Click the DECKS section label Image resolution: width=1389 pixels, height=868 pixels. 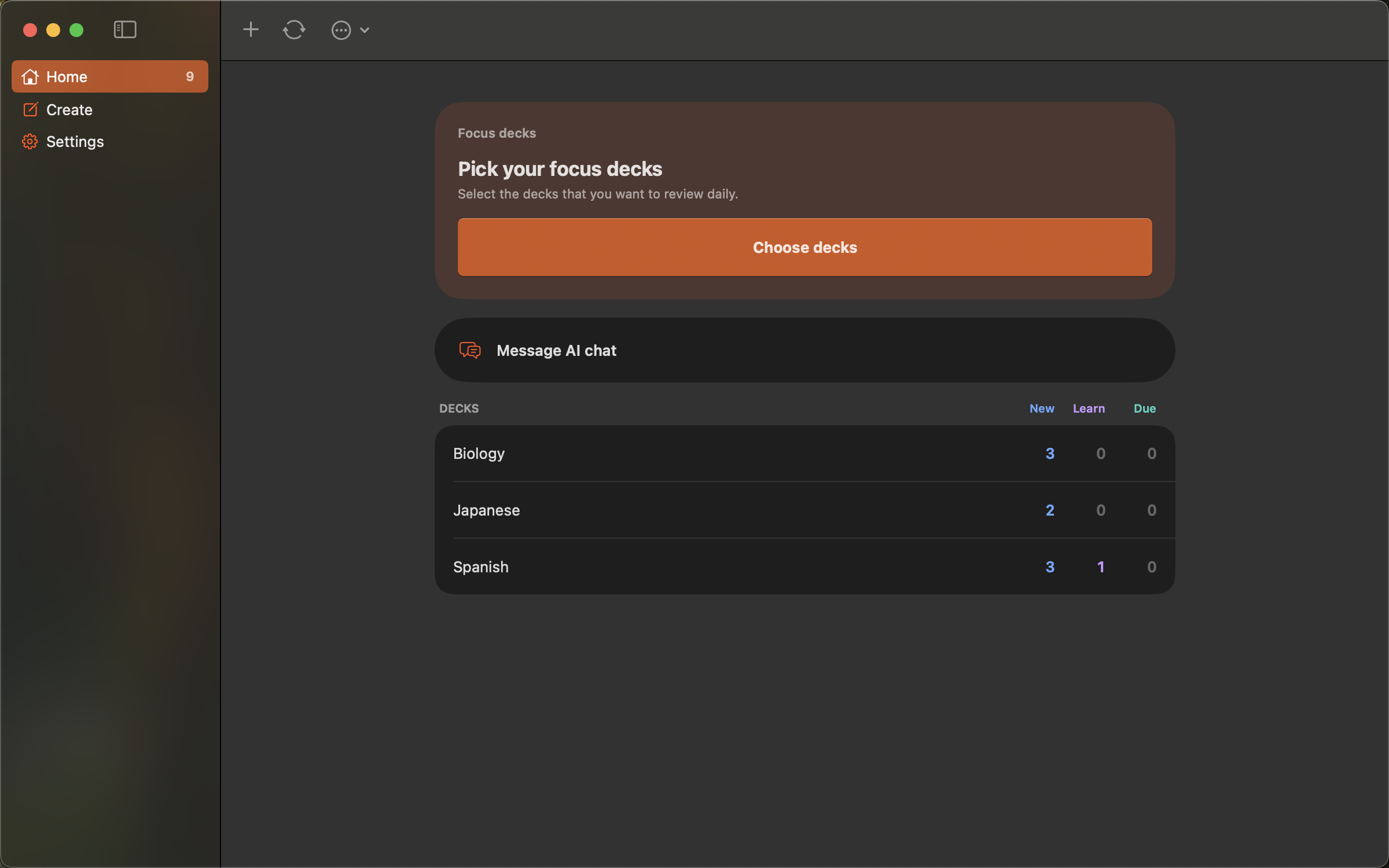(x=459, y=408)
